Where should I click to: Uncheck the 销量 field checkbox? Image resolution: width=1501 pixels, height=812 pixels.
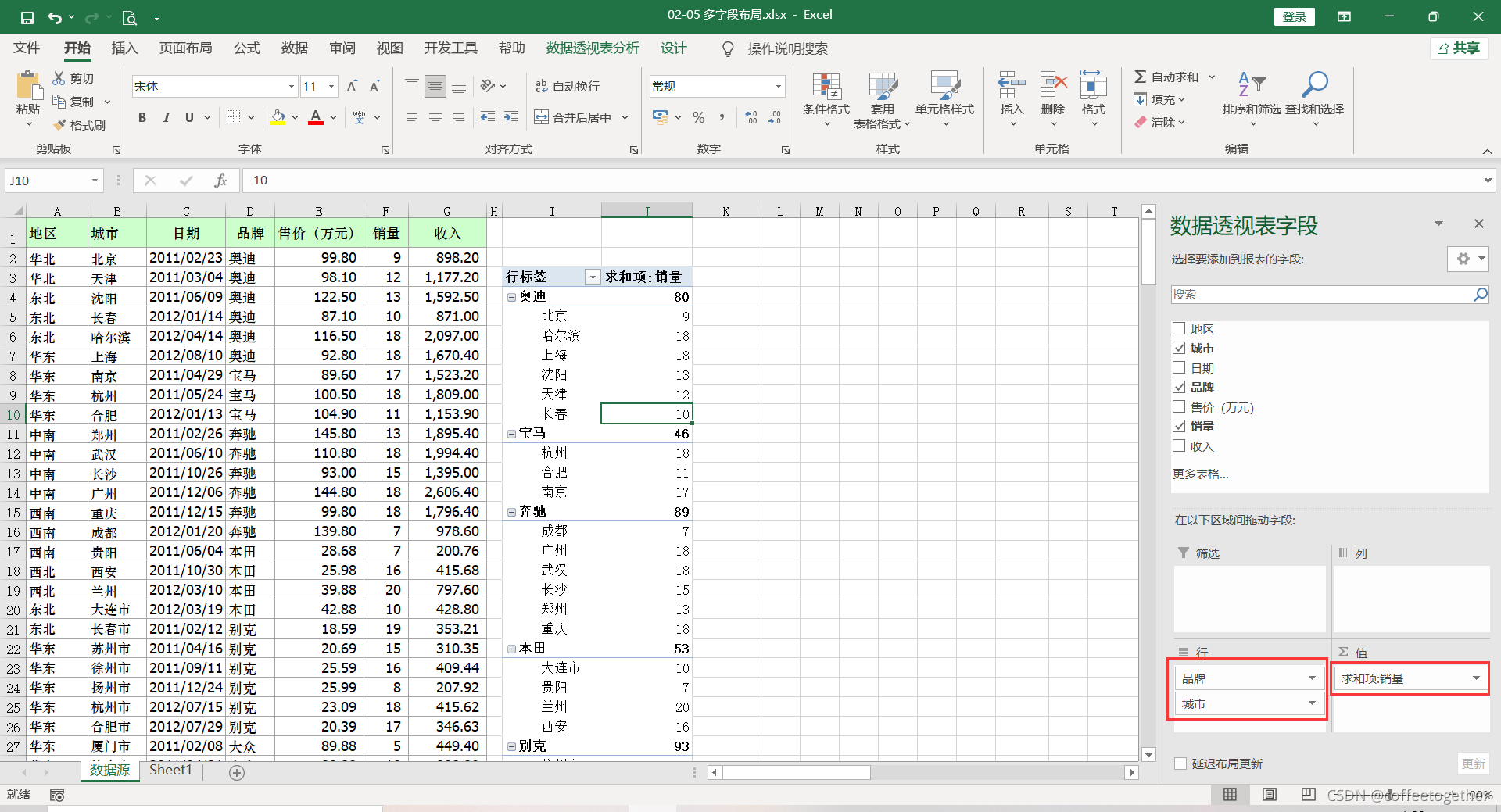point(1179,426)
